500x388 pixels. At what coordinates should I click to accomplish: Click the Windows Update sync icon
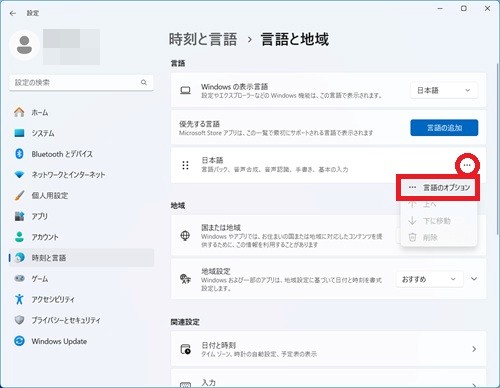coord(19,341)
